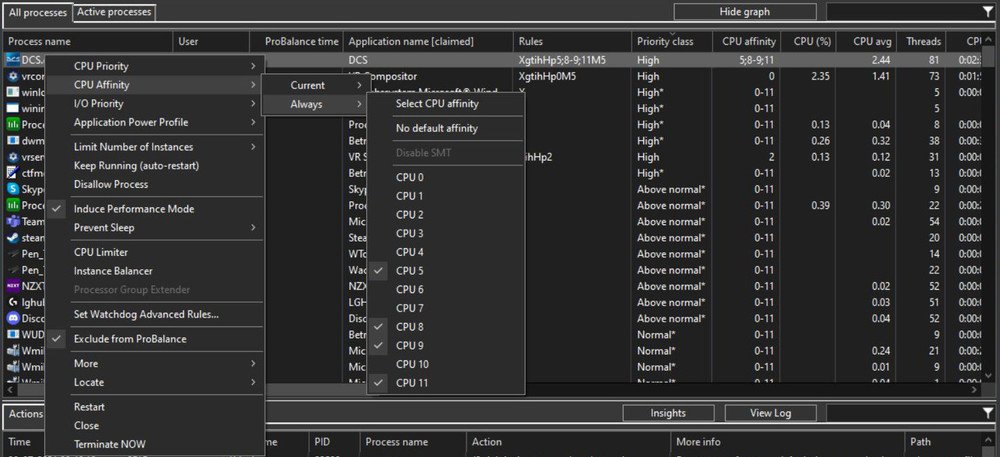This screenshot has width=1000, height=457.
Task: Click the ctfmon process icon
Action: click(13, 173)
